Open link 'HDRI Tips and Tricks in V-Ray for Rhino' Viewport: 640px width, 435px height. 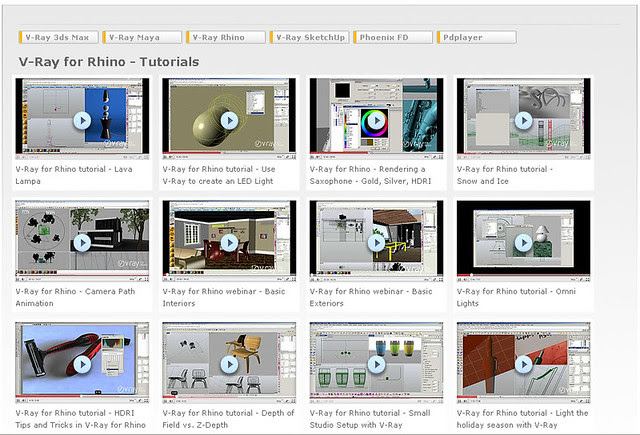80,419
